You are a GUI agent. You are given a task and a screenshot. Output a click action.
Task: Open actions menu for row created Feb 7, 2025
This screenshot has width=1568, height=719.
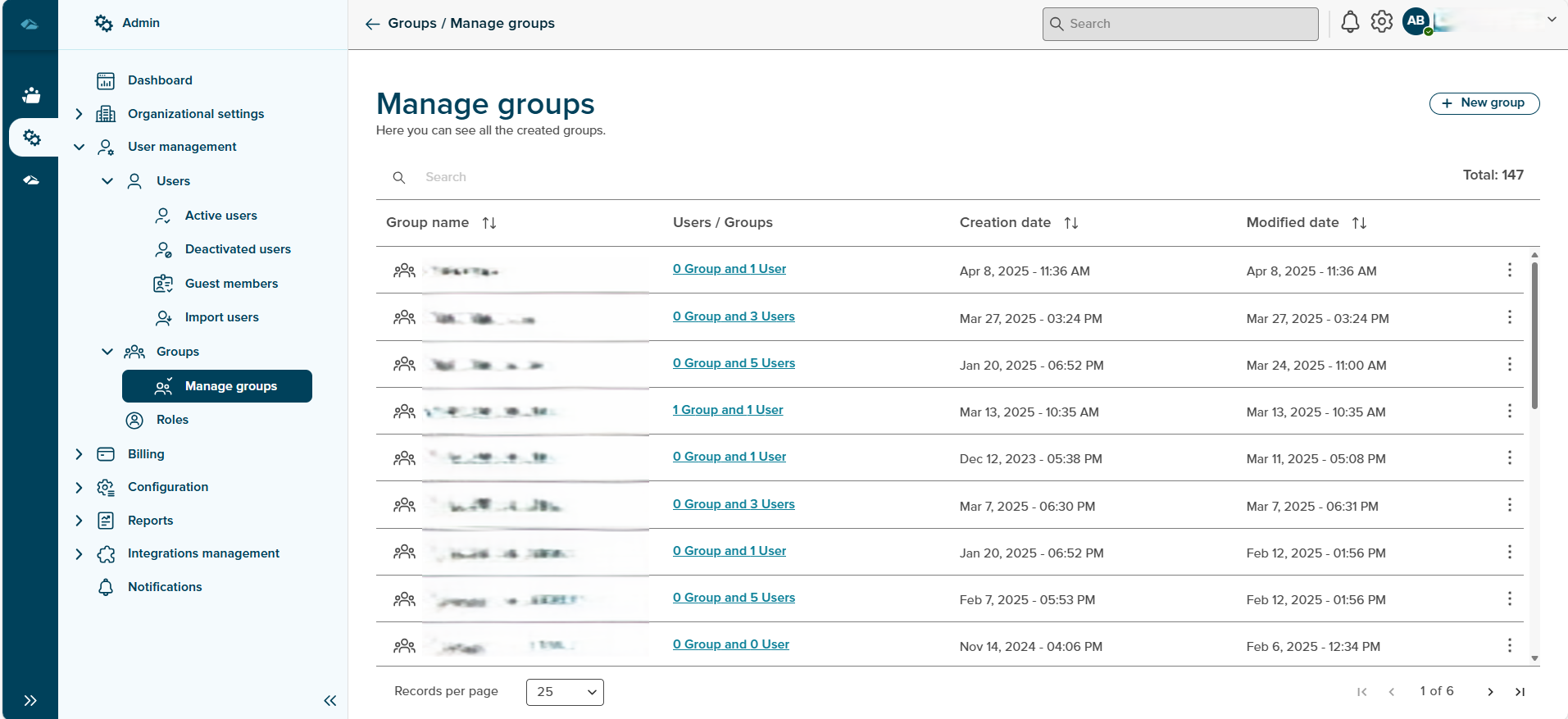click(1510, 598)
